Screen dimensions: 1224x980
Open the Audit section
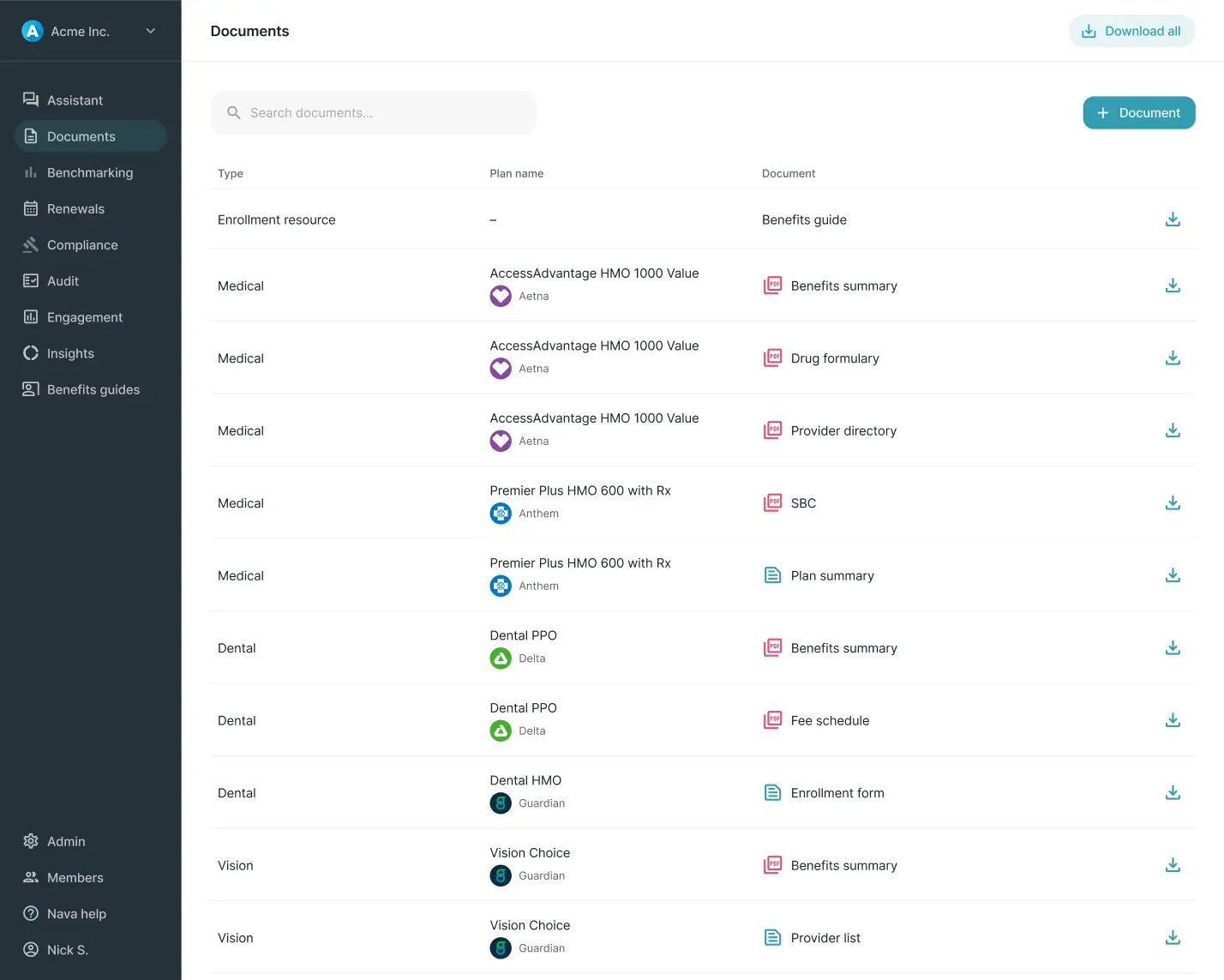[x=61, y=280]
